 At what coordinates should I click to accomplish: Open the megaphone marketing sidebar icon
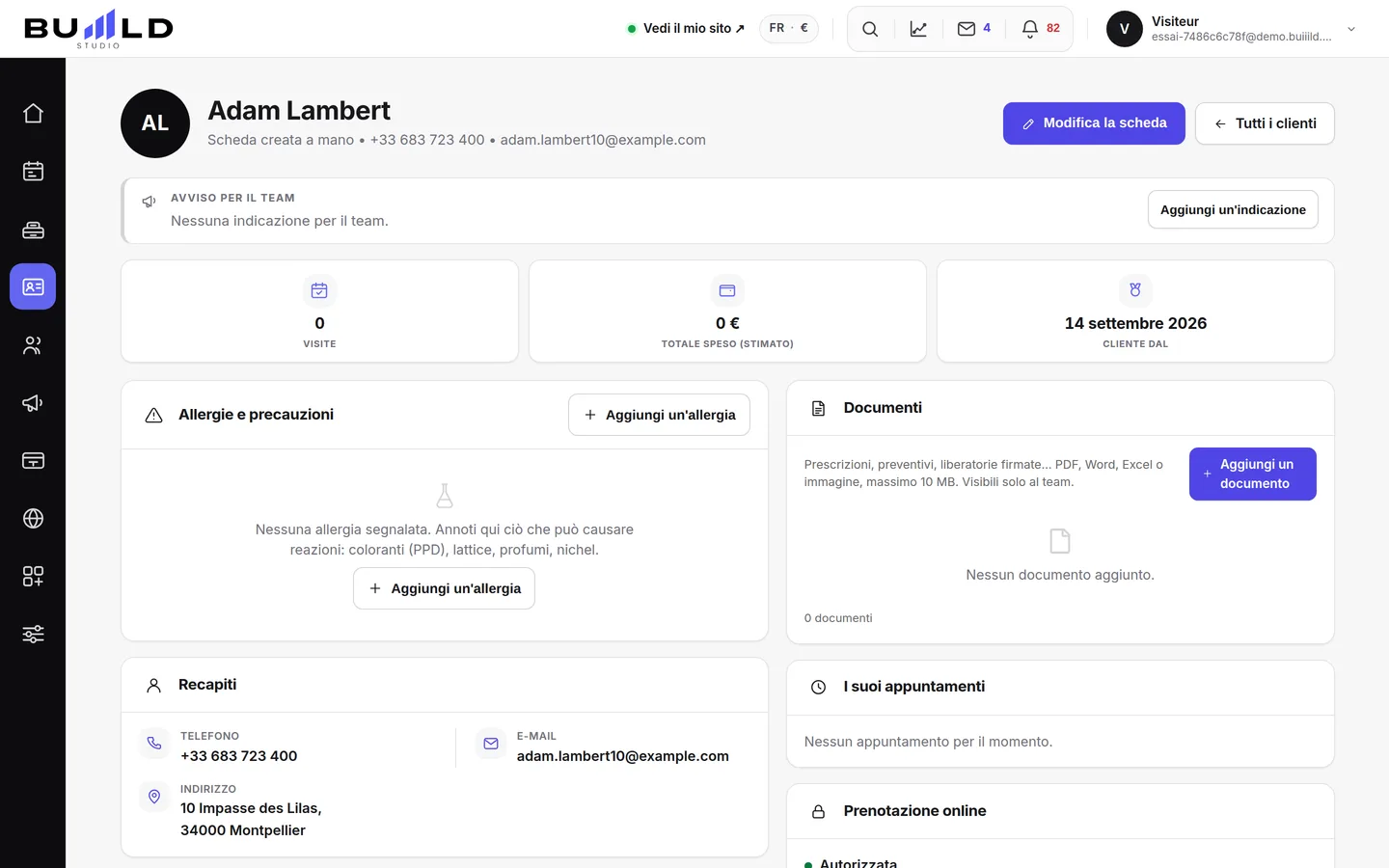[x=33, y=403]
